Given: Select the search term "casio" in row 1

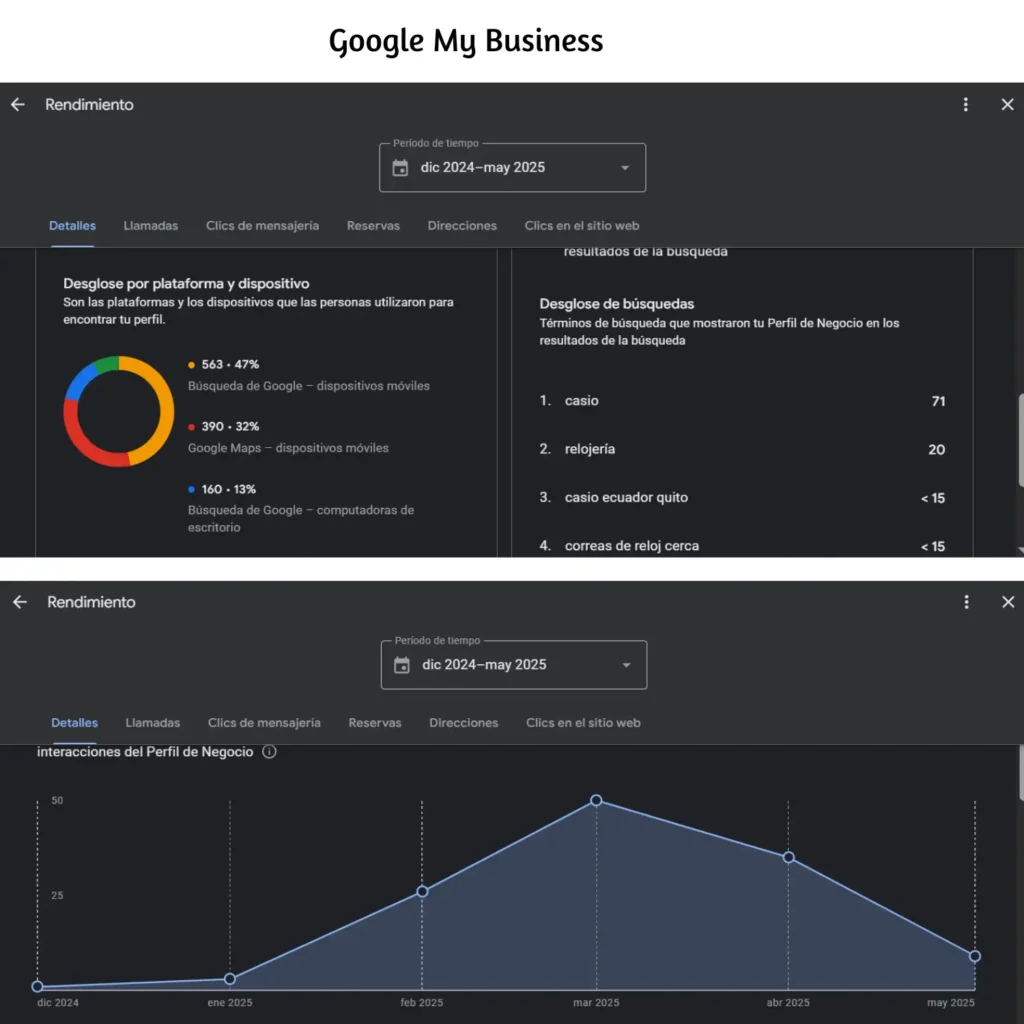Looking at the screenshot, I should point(581,401).
